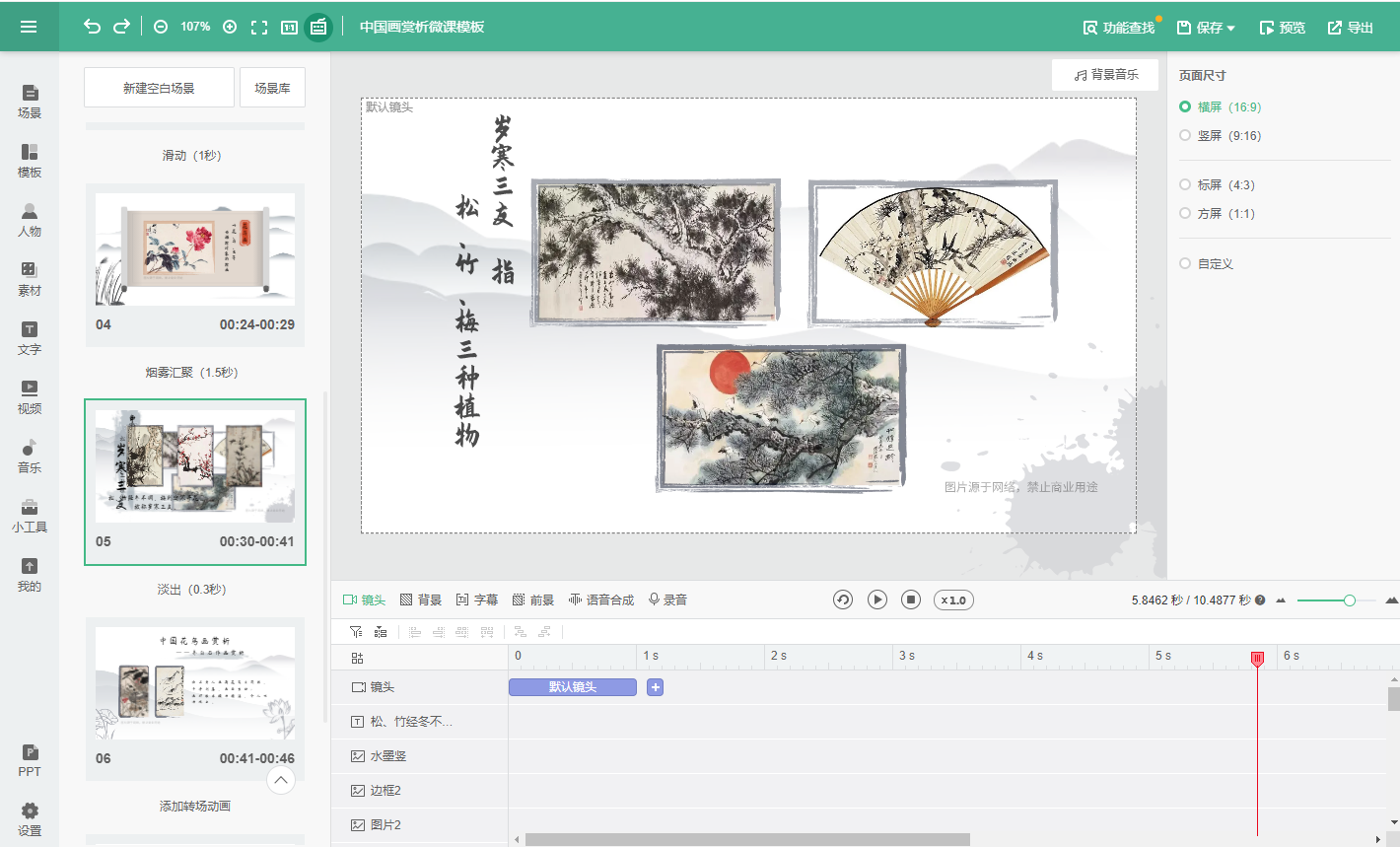Click the timeline zoom slider handle
Viewport: 1400px width, 847px height.
(x=1349, y=600)
